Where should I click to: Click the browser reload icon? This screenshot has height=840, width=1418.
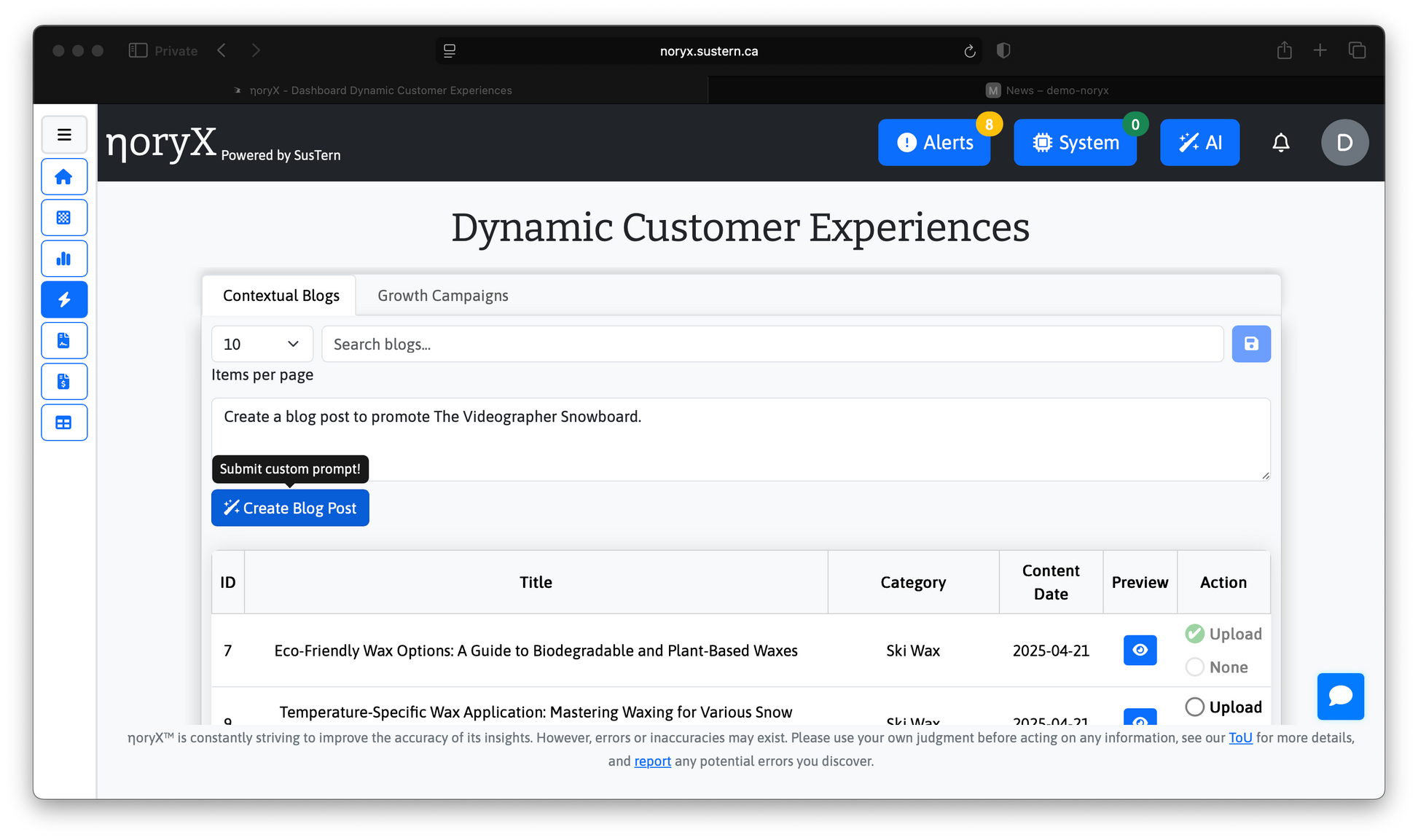[969, 51]
